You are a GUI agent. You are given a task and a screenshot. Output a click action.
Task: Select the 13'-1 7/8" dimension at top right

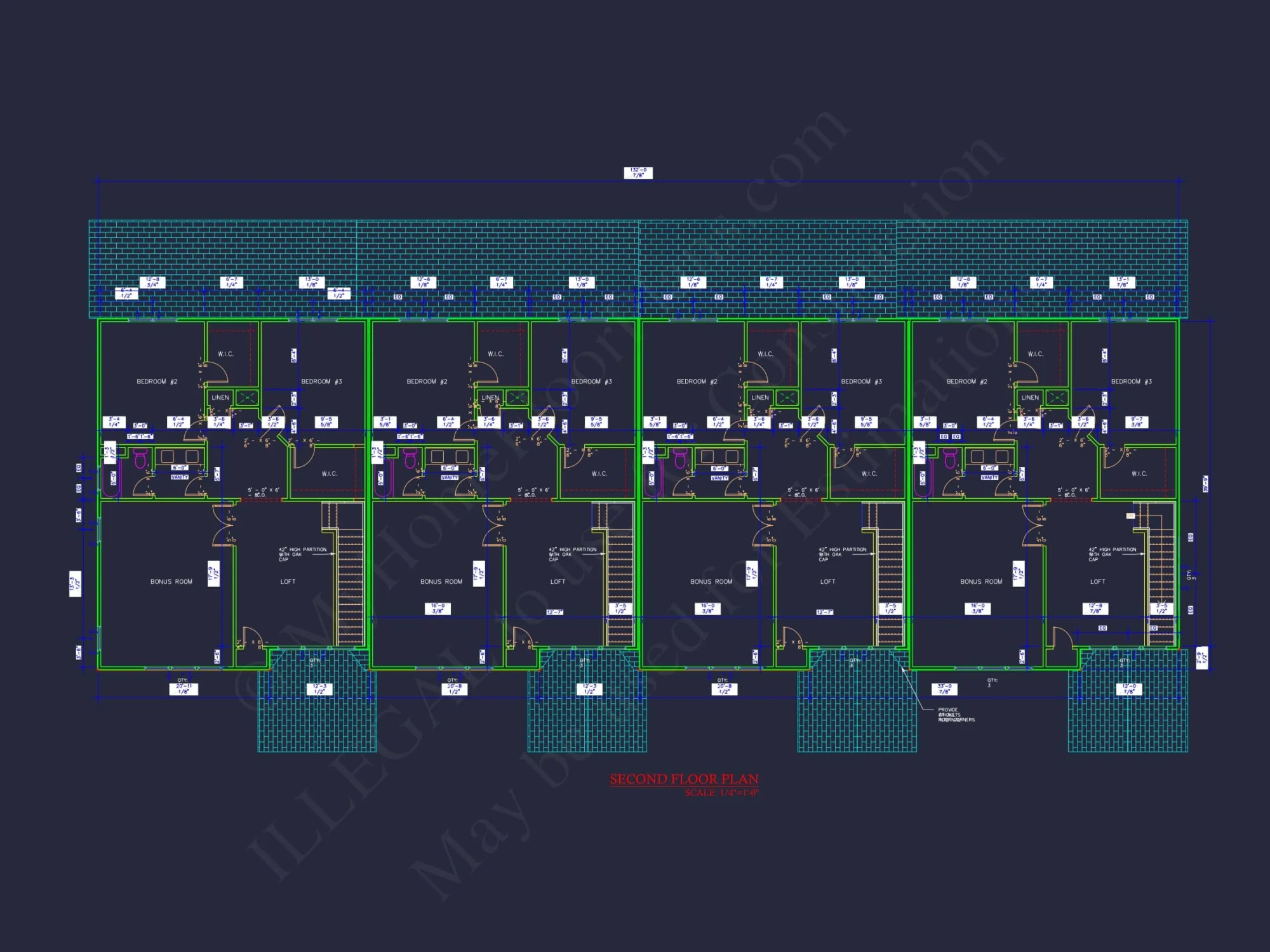(1122, 282)
